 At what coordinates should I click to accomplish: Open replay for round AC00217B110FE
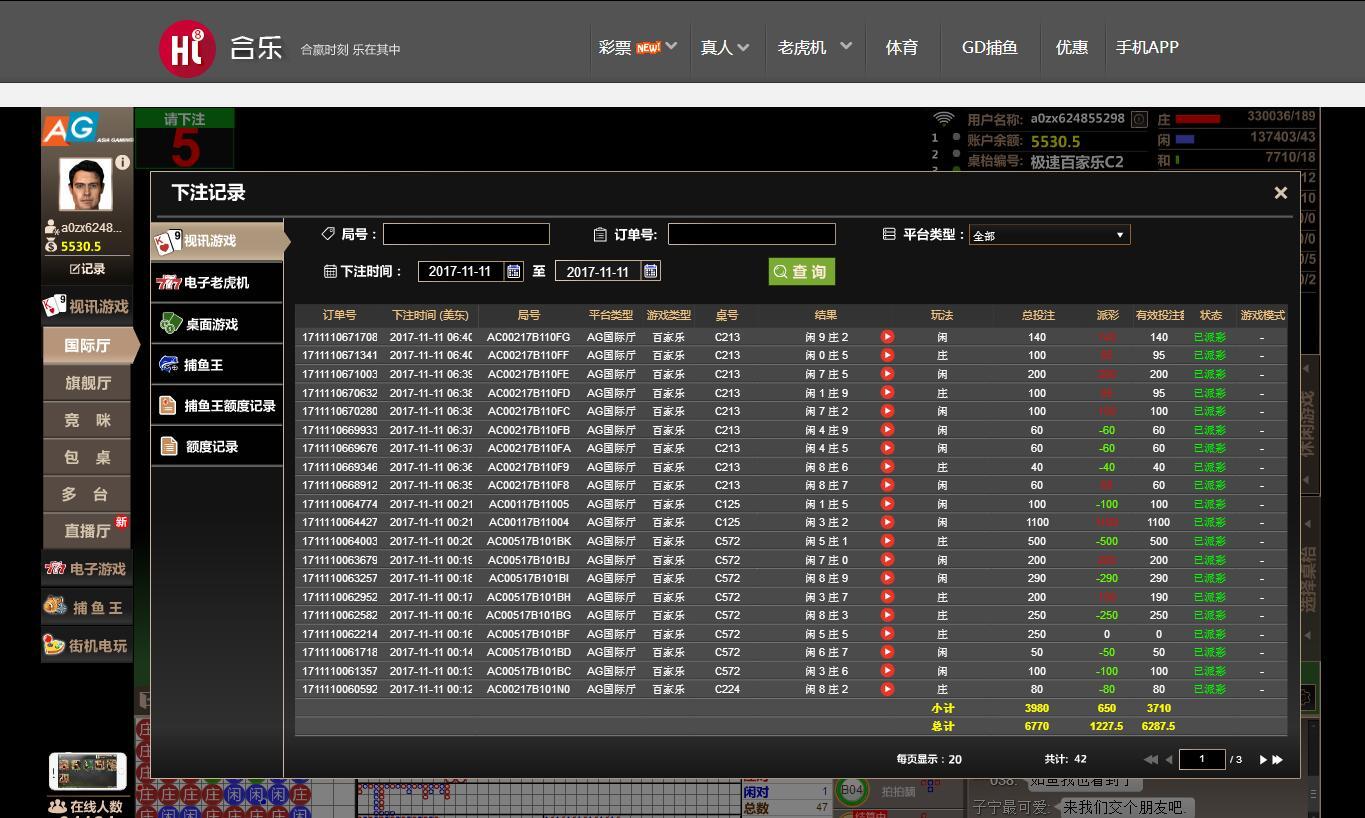887,374
